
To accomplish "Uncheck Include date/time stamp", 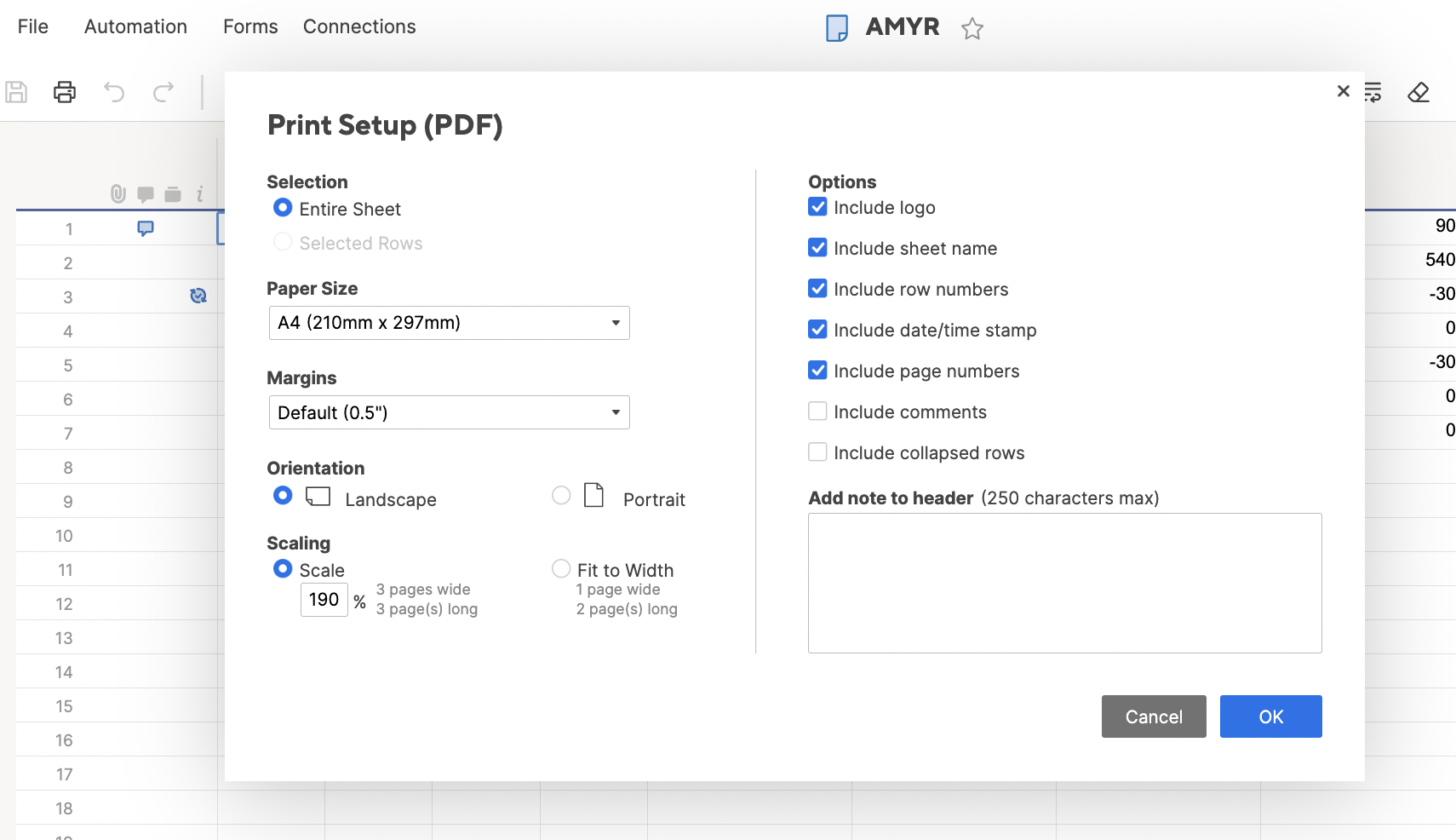I will point(817,330).
